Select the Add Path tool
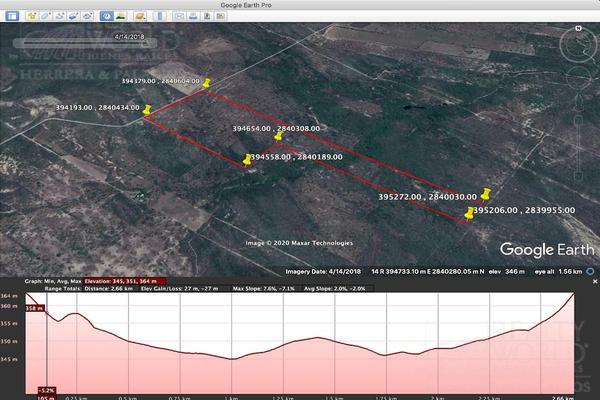Image resolution: width=600 pixels, height=400 pixels. (x=60, y=16)
